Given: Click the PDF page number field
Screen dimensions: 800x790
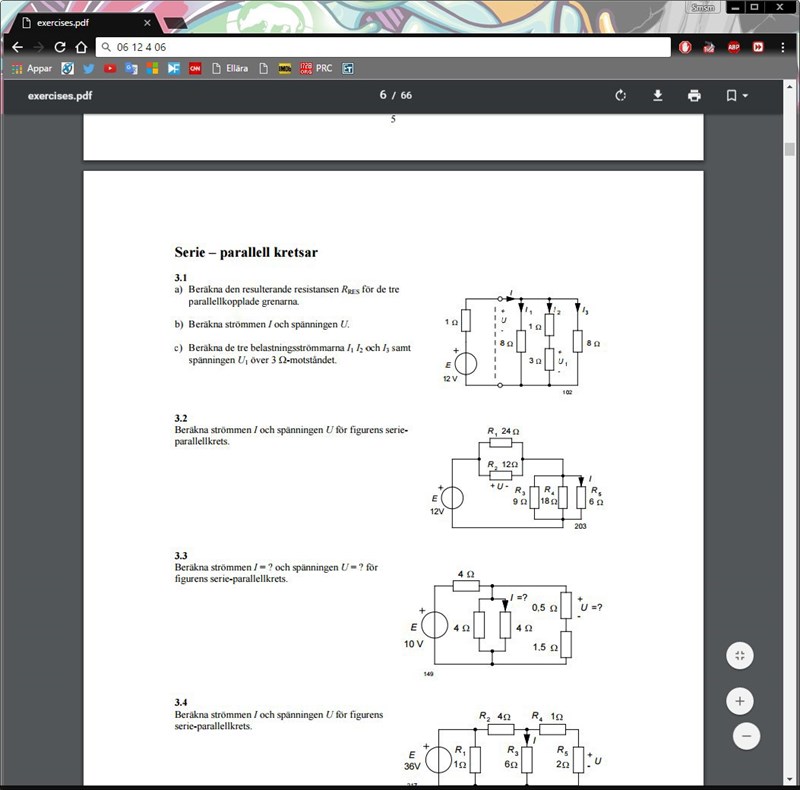Looking at the screenshot, I should pos(383,95).
